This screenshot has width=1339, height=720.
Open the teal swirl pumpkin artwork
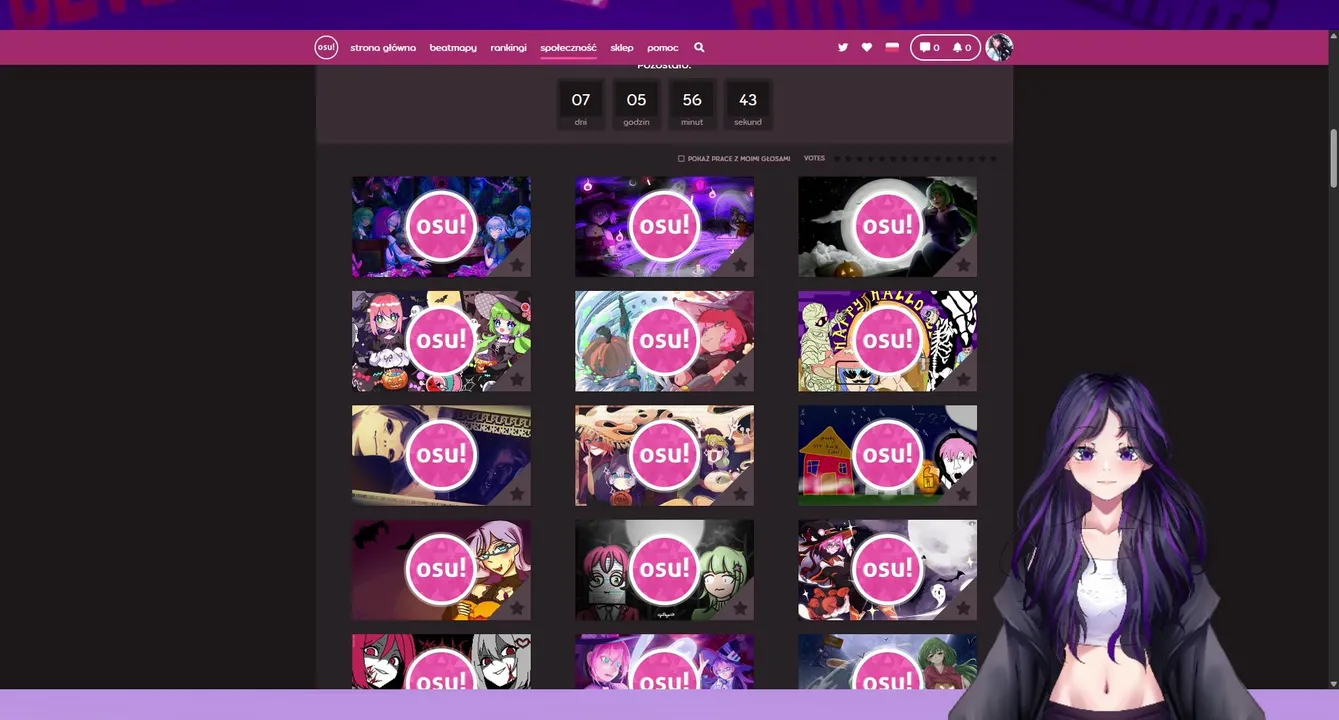pos(664,341)
